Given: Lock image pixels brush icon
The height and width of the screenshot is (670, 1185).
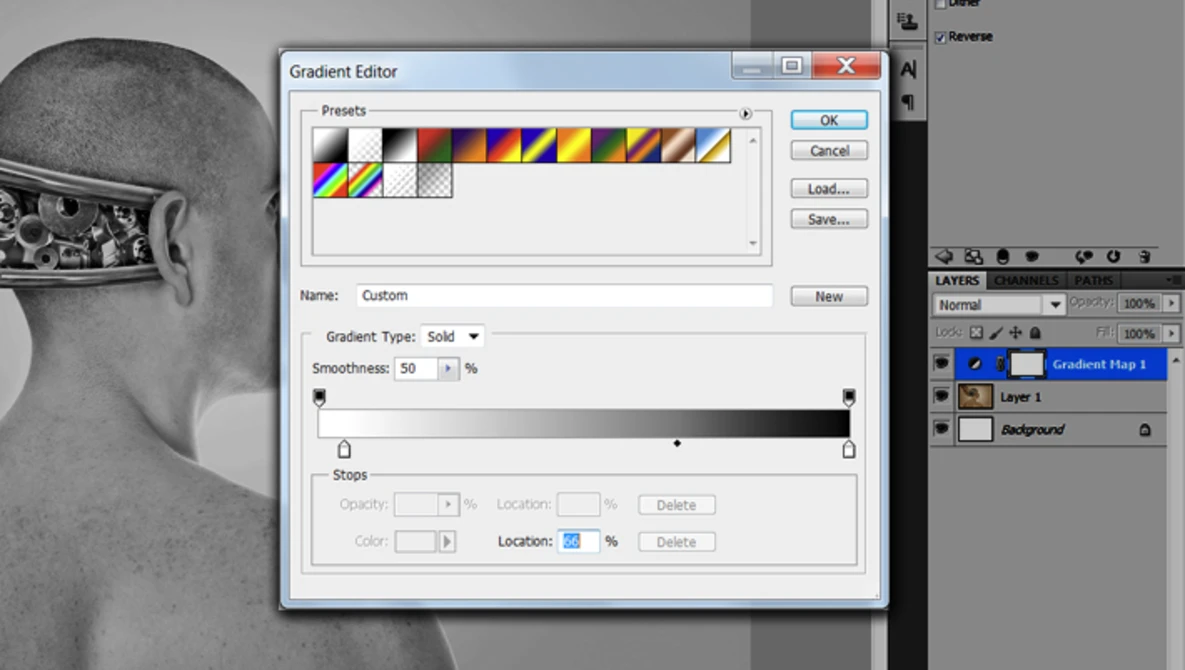Looking at the screenshot, I should point(996,332).
